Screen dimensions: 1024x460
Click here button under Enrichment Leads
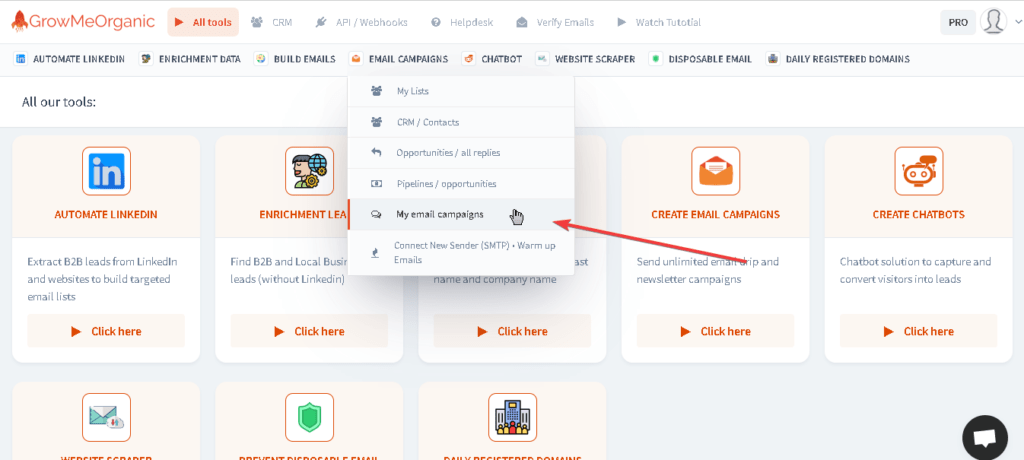click(x=309, y=331)
